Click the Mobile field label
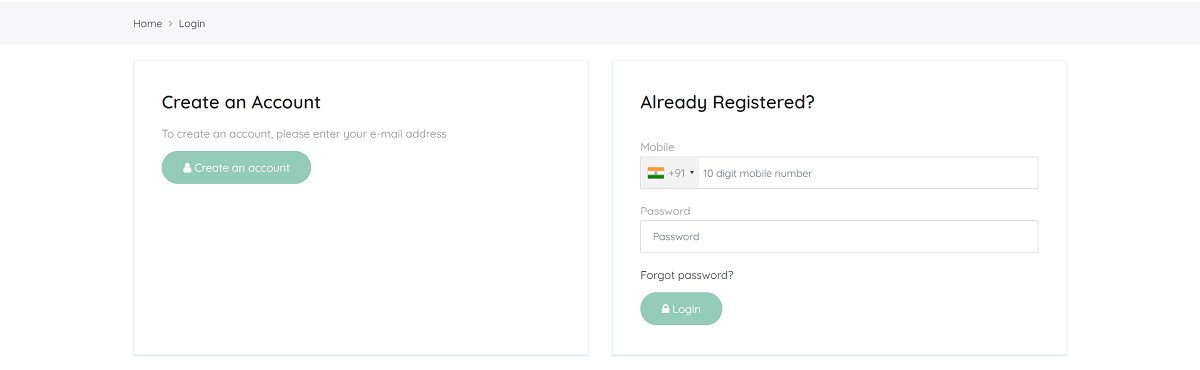Image resolution: width=1200 pixels, height=370 pixels. pos(657,147)
